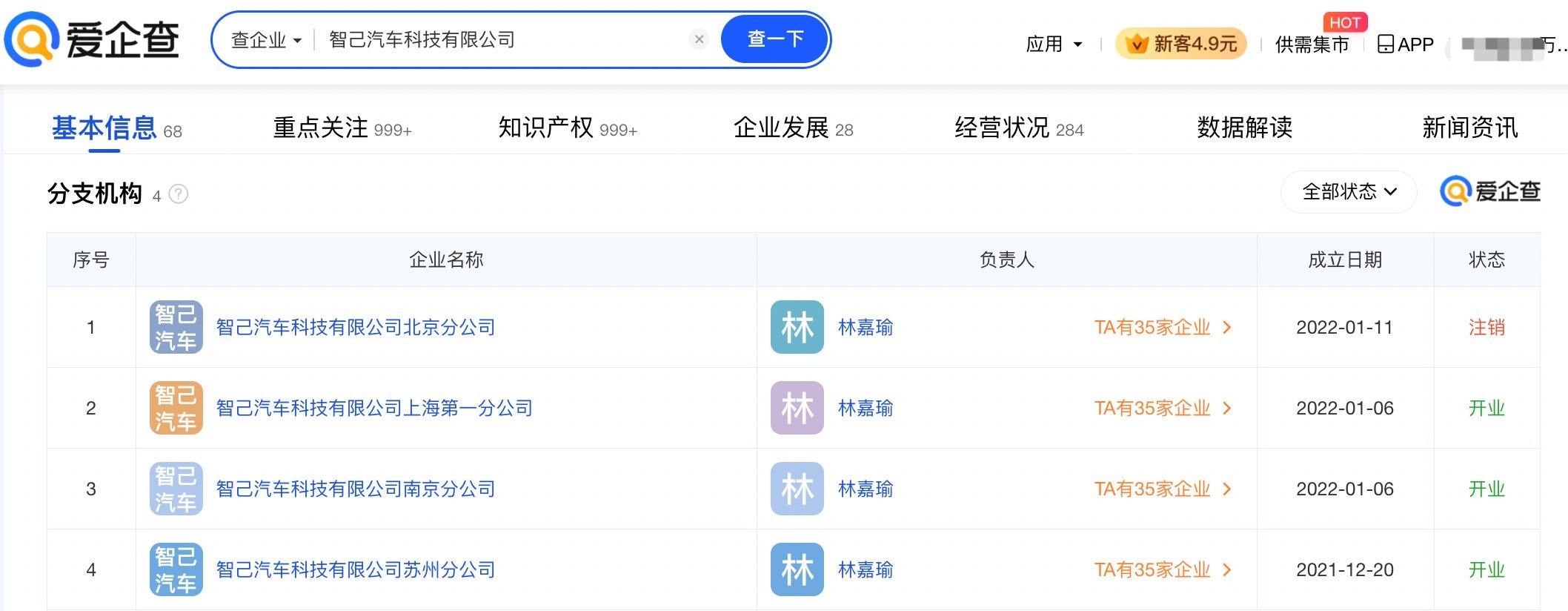Clear the search box with X icon

(x=699, y=39)
